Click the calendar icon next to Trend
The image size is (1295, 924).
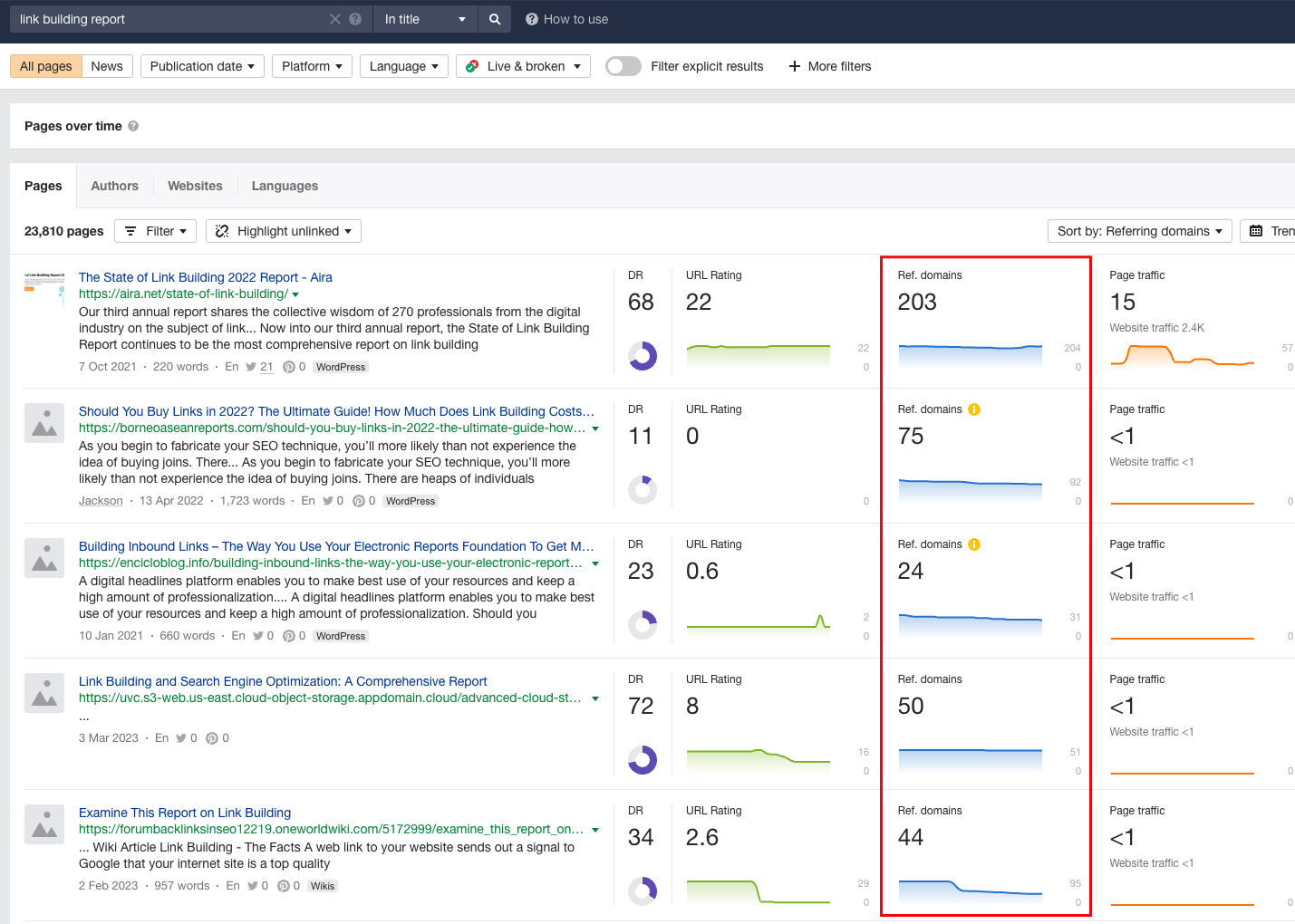[x=1259, y=230]
